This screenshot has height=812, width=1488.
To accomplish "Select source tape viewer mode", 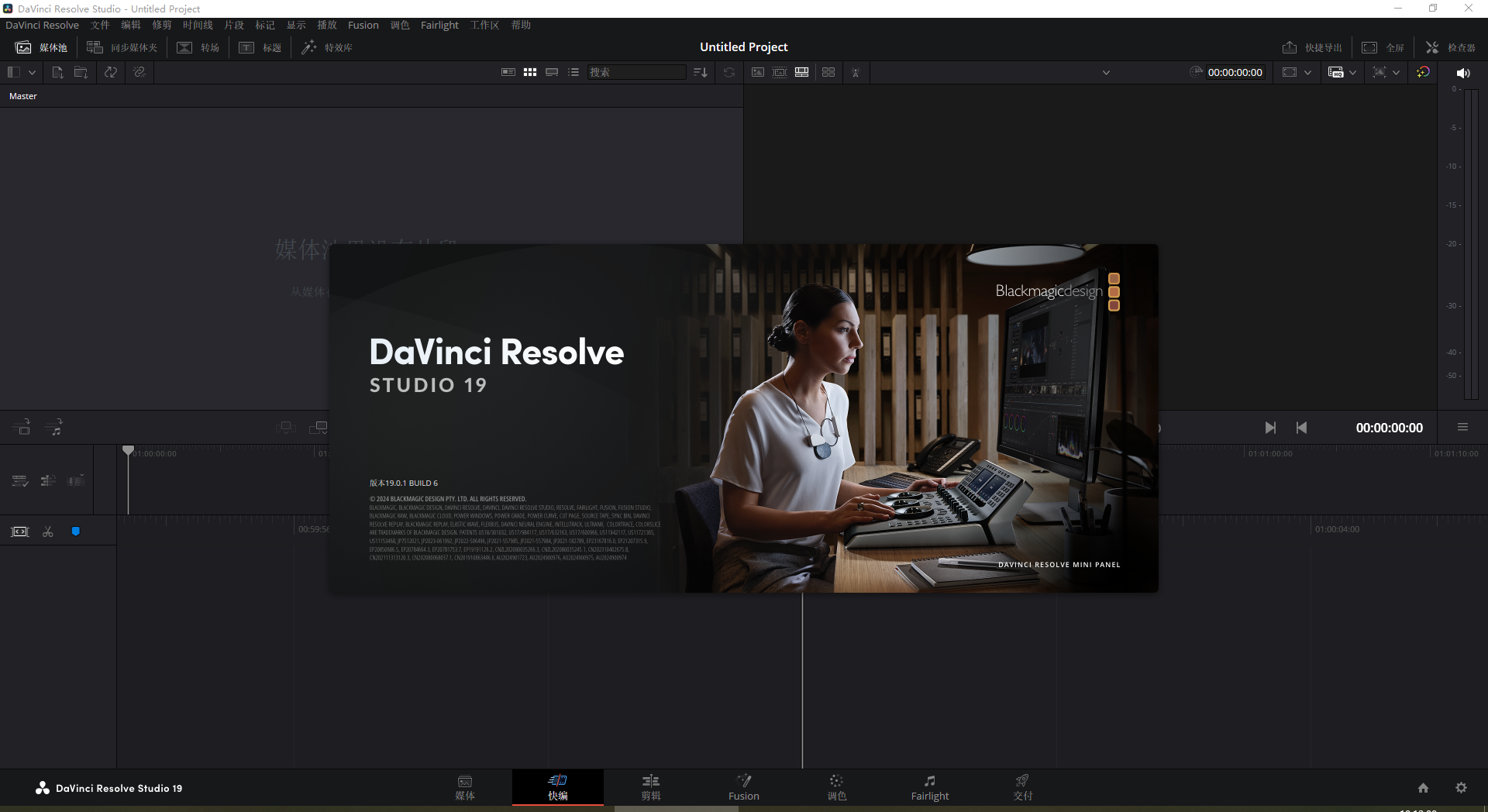I will tap(780, 72).
